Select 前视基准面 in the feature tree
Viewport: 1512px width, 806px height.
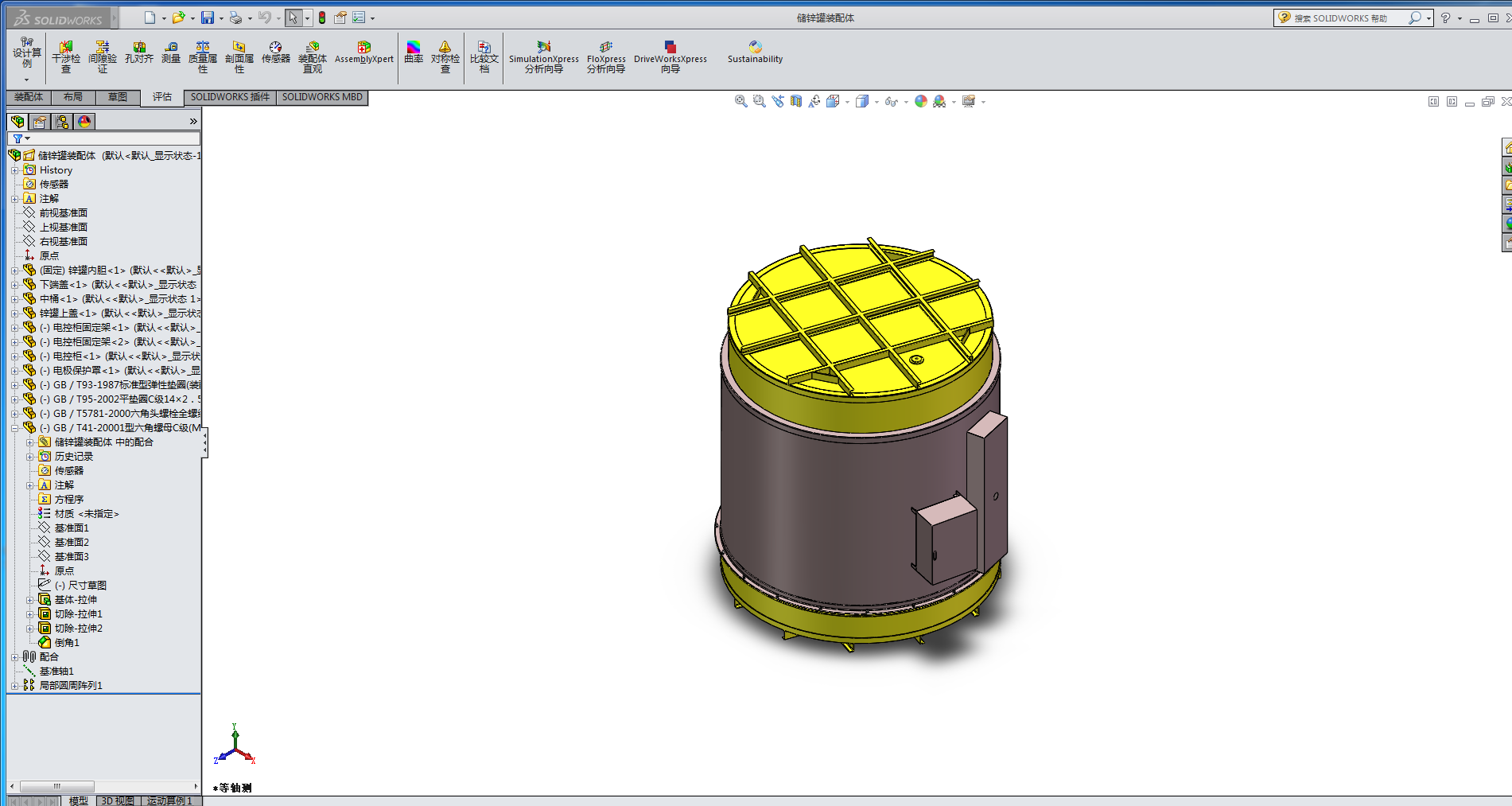[63, 213]
